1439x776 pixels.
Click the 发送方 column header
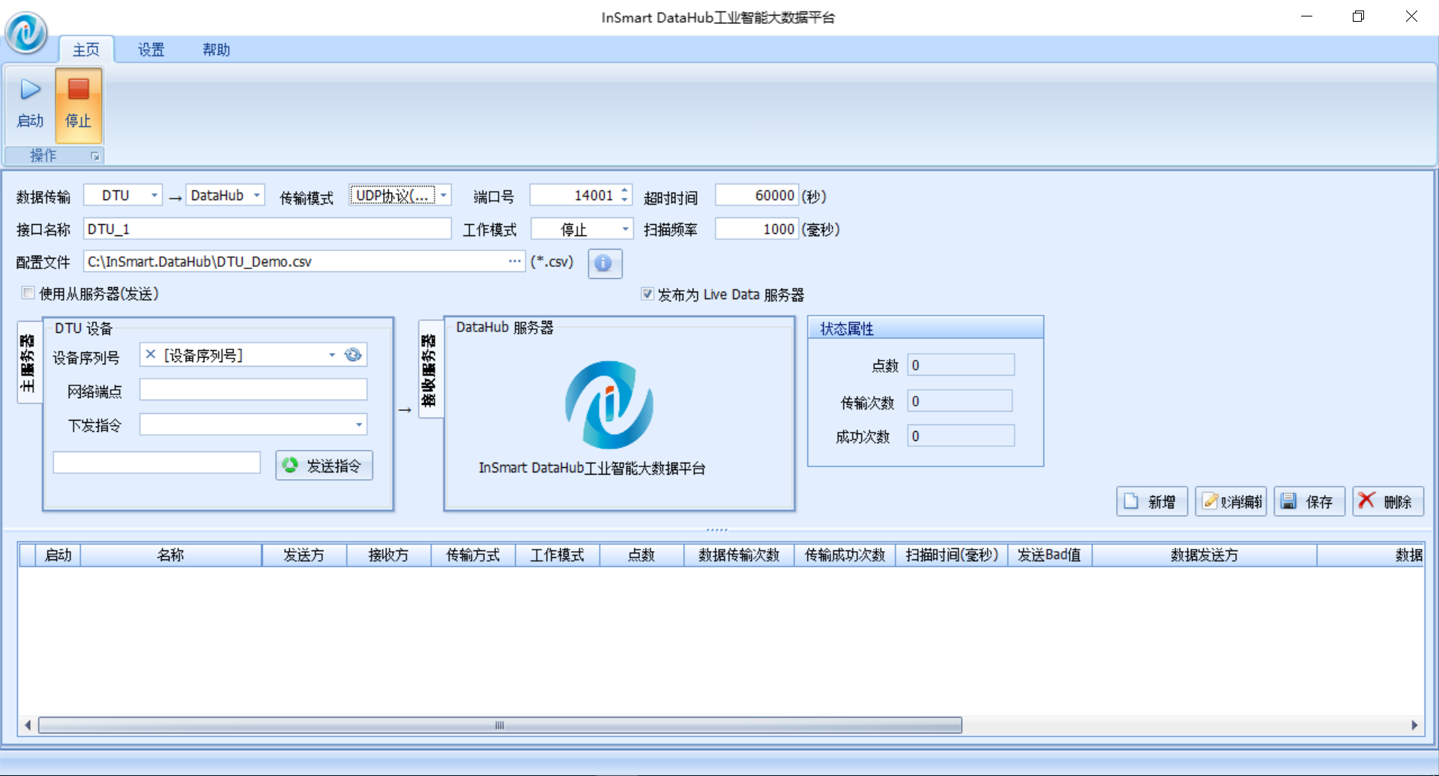tap(304, 555)
